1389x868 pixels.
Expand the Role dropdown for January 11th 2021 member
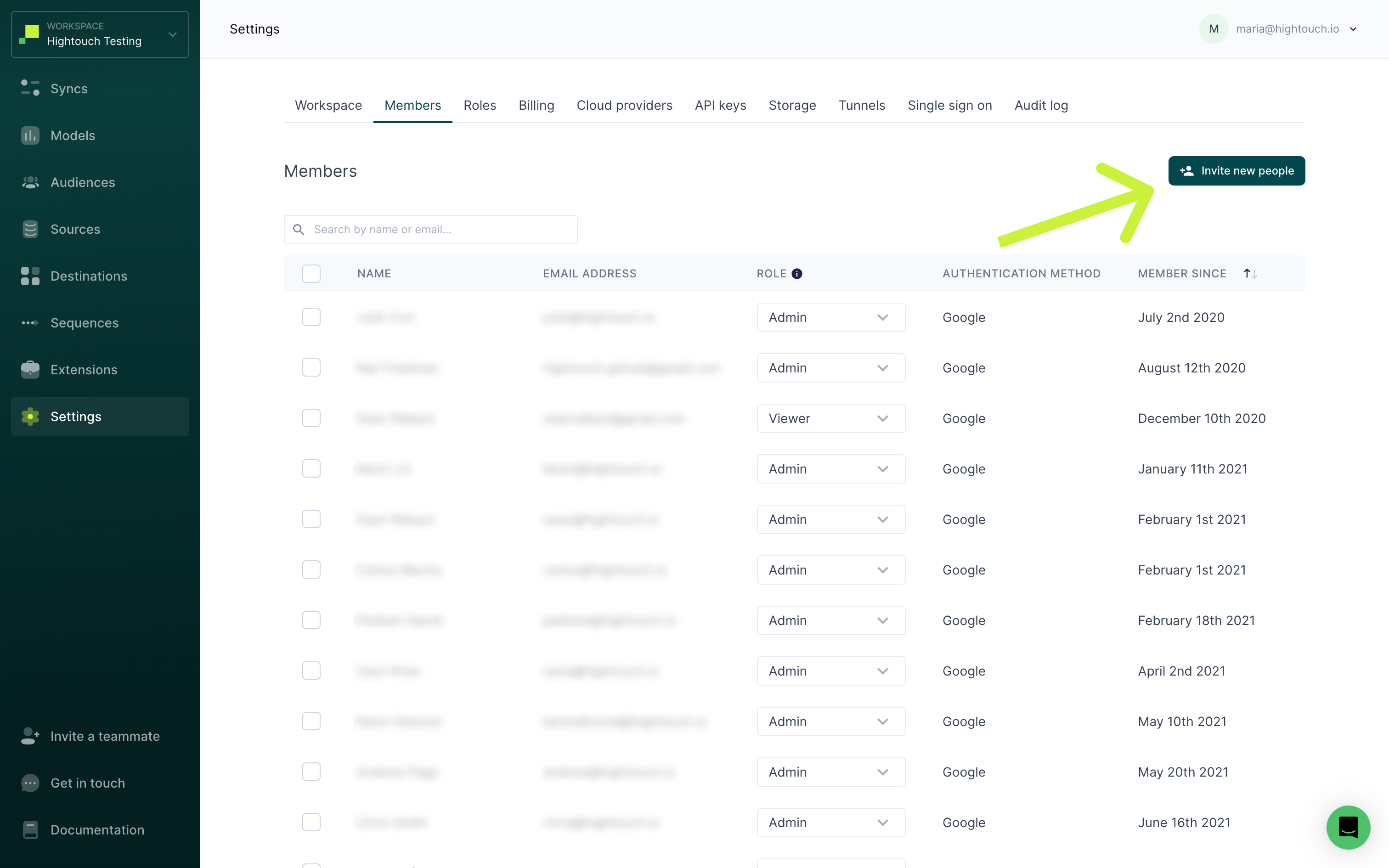click(883, 468)
